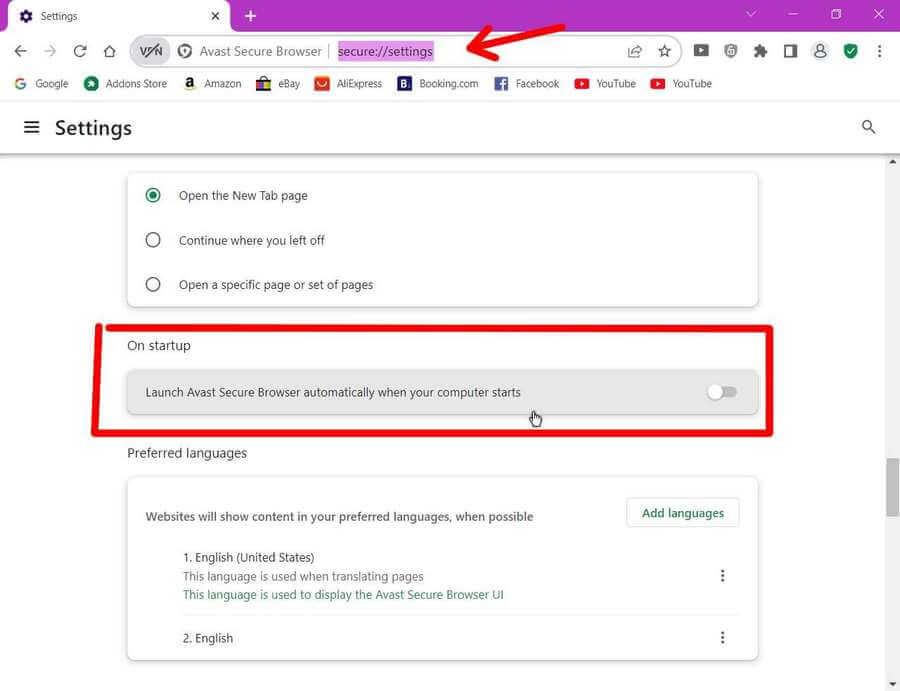Close the Settings tab
The width and height of the screenshot is (900, 691).
(x=215, y=16)
